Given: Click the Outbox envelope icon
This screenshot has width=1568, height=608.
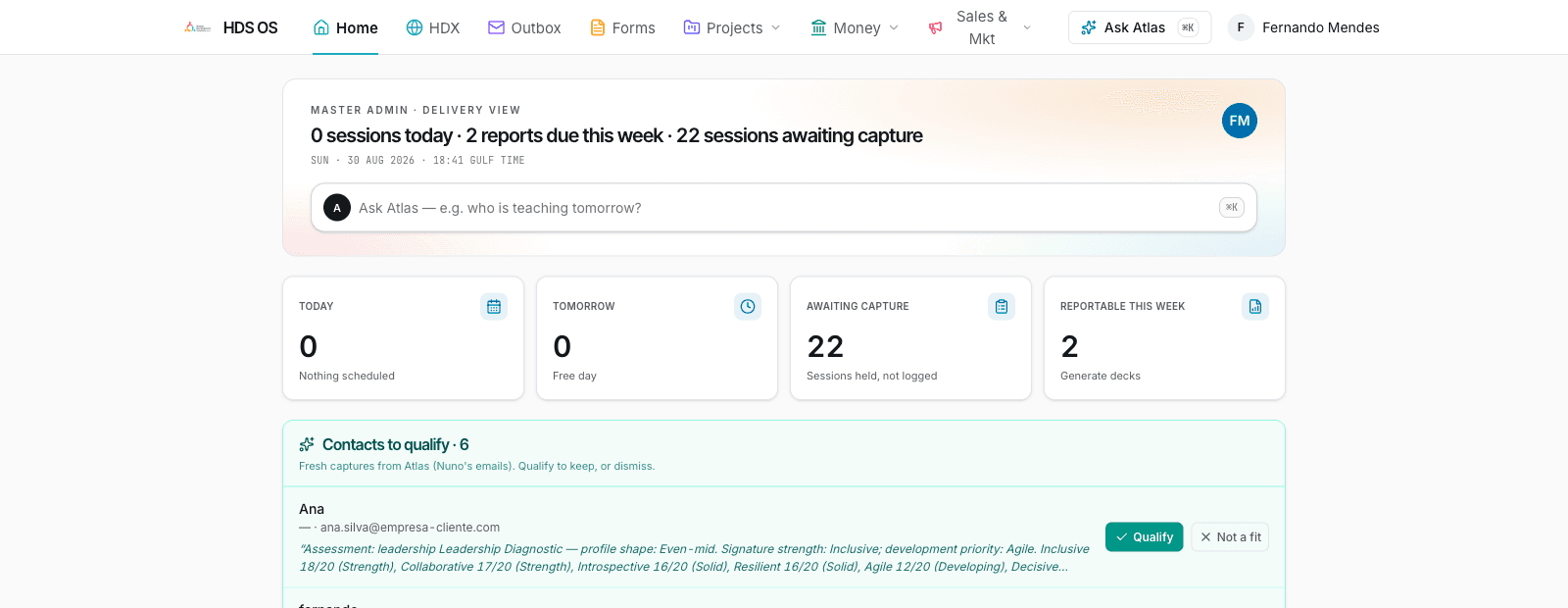Looking at the screenshot, I should coord(496,27).
